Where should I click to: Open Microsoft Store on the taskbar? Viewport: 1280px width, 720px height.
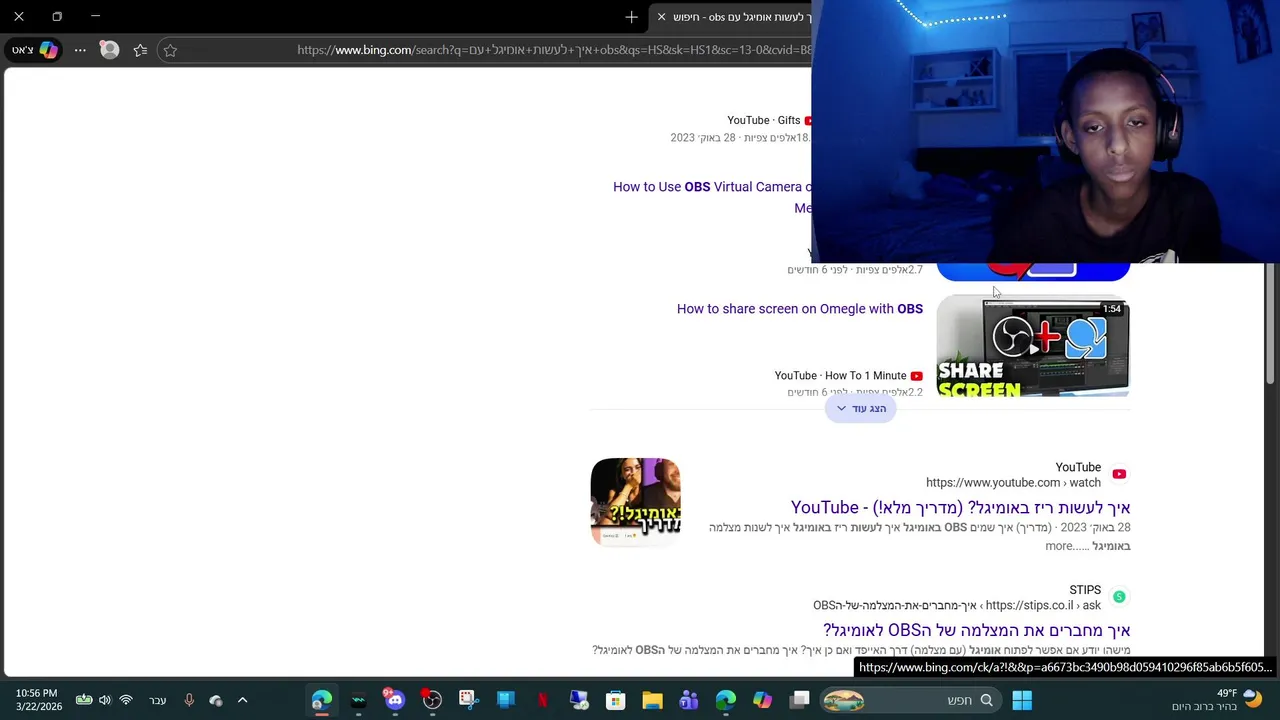615,700
